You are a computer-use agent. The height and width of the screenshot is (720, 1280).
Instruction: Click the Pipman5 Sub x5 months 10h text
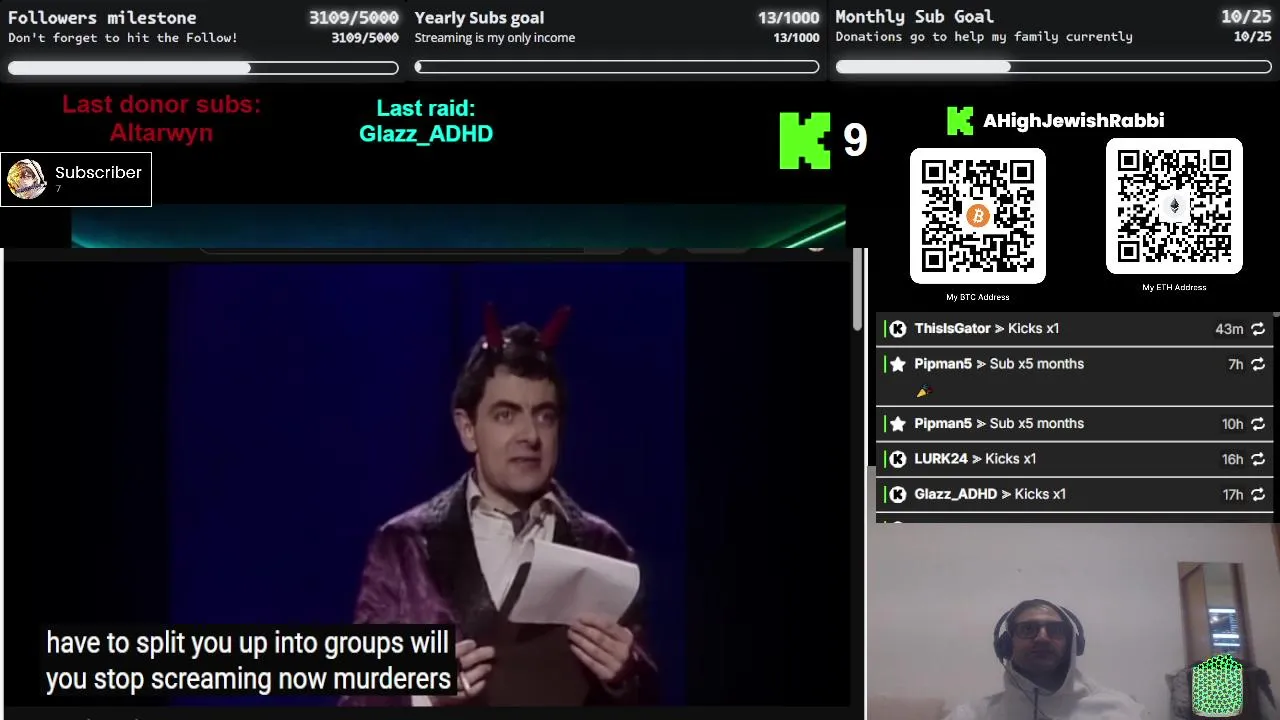(999, 424)
